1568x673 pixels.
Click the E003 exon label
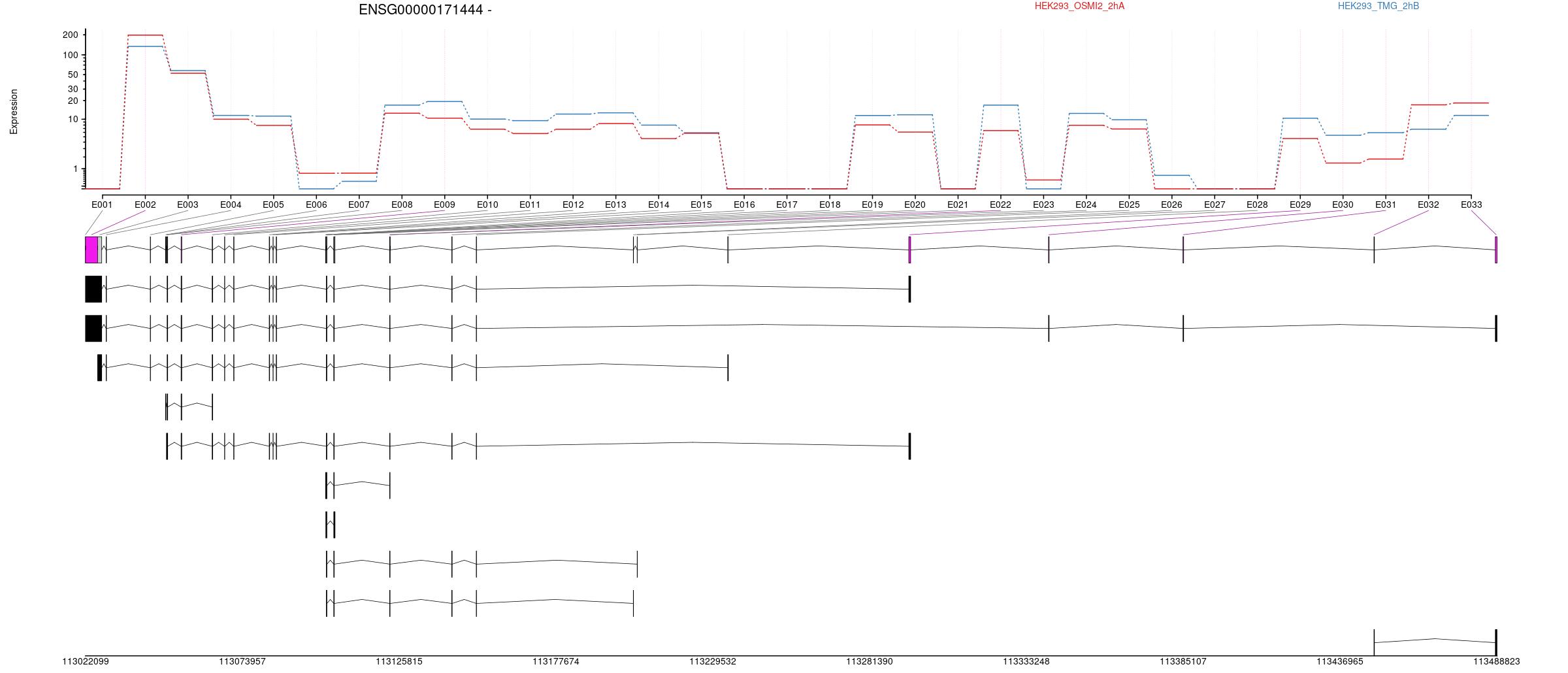pos(188,205)
